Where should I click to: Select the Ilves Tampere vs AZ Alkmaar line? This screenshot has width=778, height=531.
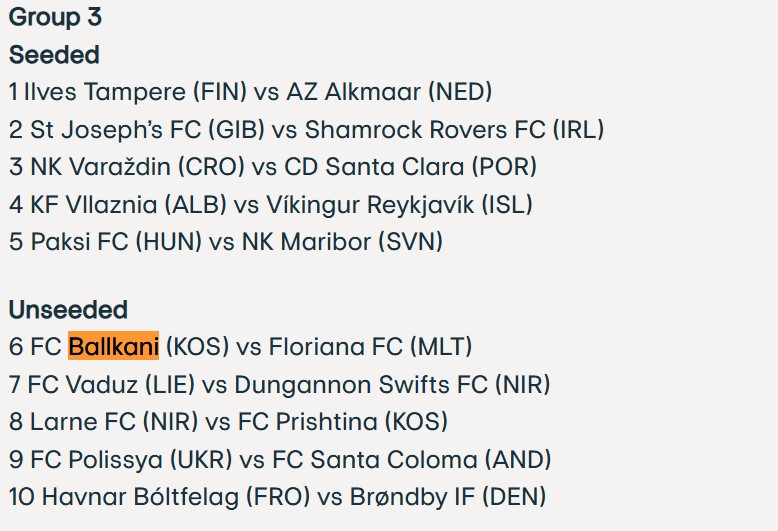click(250, 92)
